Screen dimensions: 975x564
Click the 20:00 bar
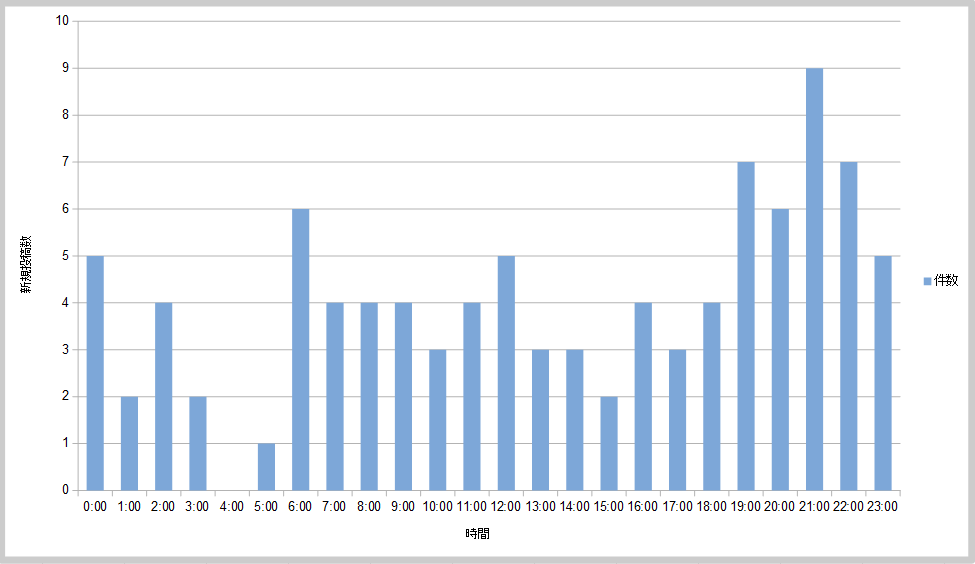click(x=780, y=350)
